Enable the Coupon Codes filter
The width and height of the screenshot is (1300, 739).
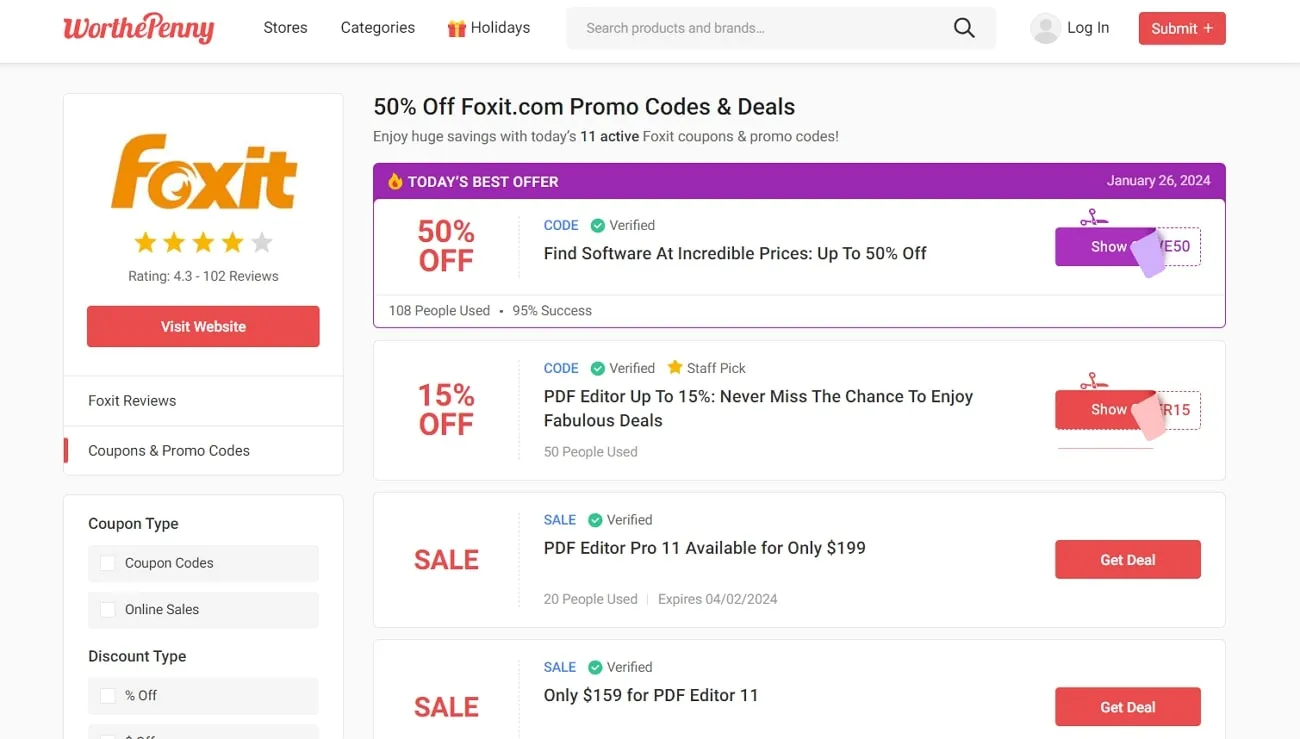point(107,563)
